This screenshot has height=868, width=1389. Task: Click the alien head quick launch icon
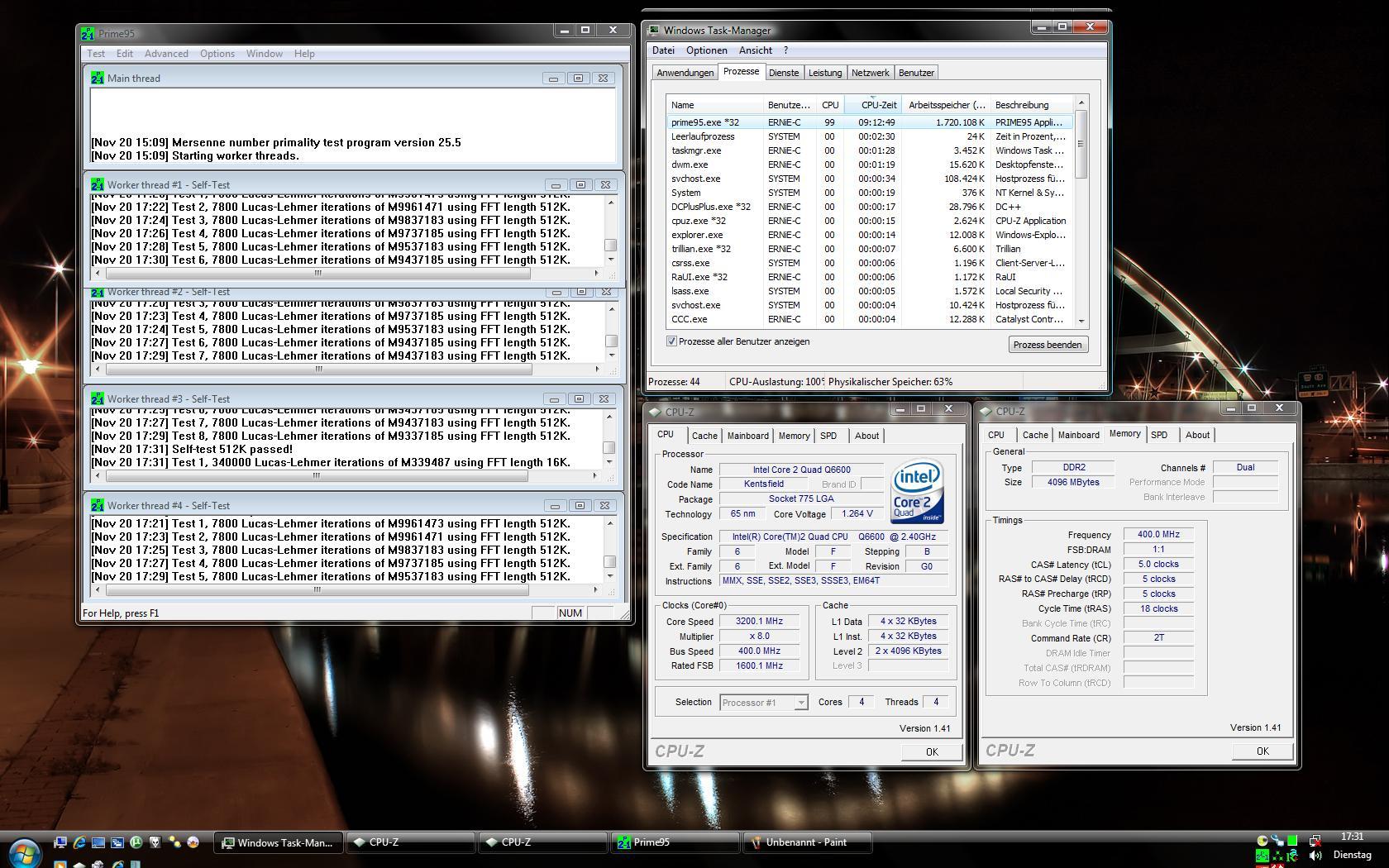click(155, 842)
